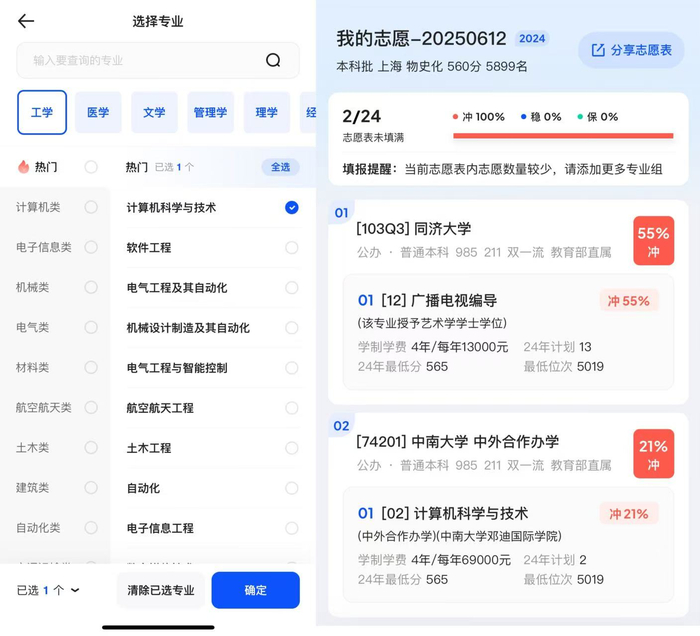Viewport: 700px width, 636px height.
Task: Click 清除已选专业 button
Action: pyautogui.click(x=161, y=590)
